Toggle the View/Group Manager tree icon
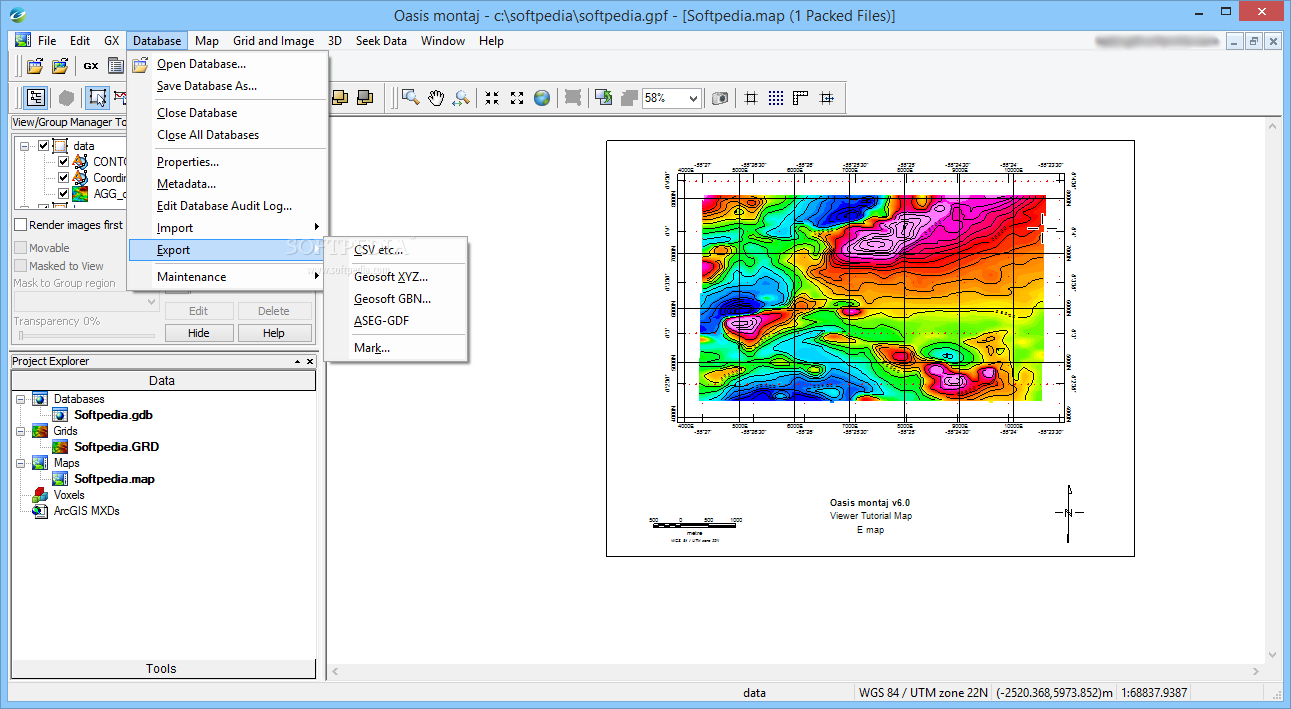This screenshot has height=709, width=1291. (x=36, y=97)
